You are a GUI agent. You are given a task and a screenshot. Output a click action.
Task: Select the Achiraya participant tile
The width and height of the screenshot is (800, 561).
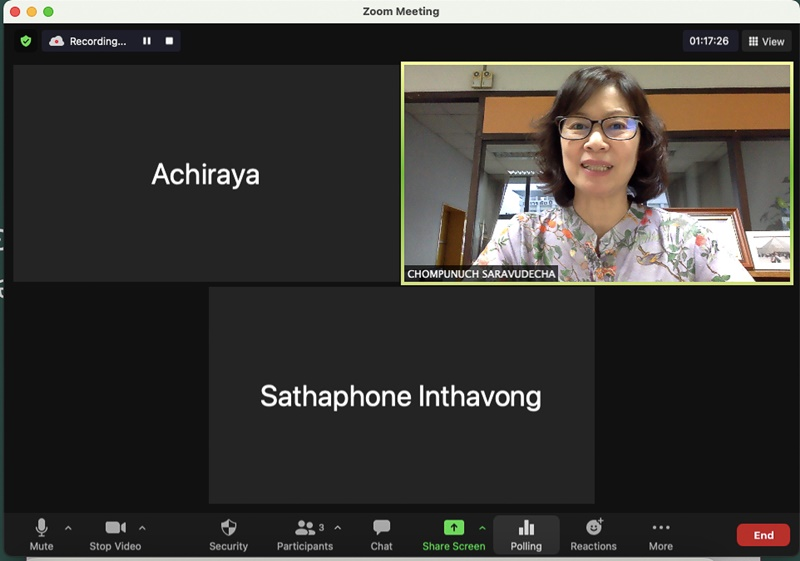click(x=205, y=174)
